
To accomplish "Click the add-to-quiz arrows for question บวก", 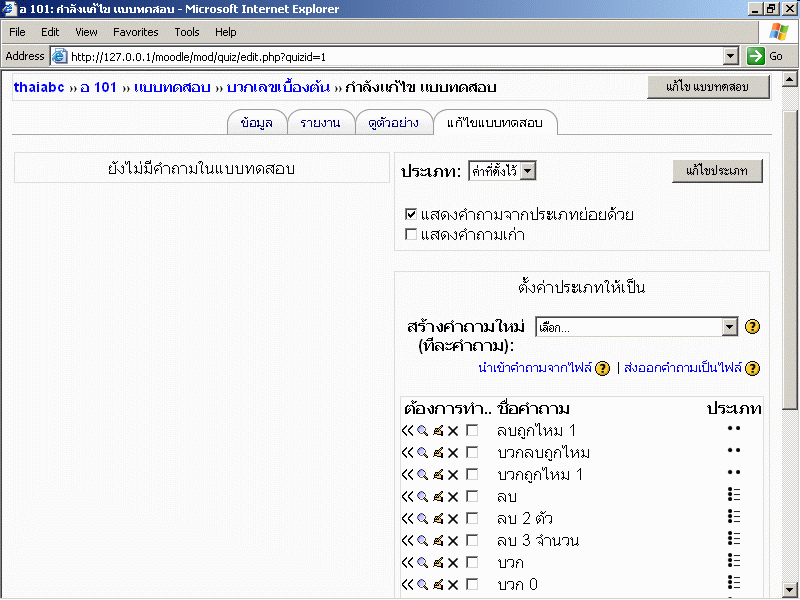I will (407, 562).
